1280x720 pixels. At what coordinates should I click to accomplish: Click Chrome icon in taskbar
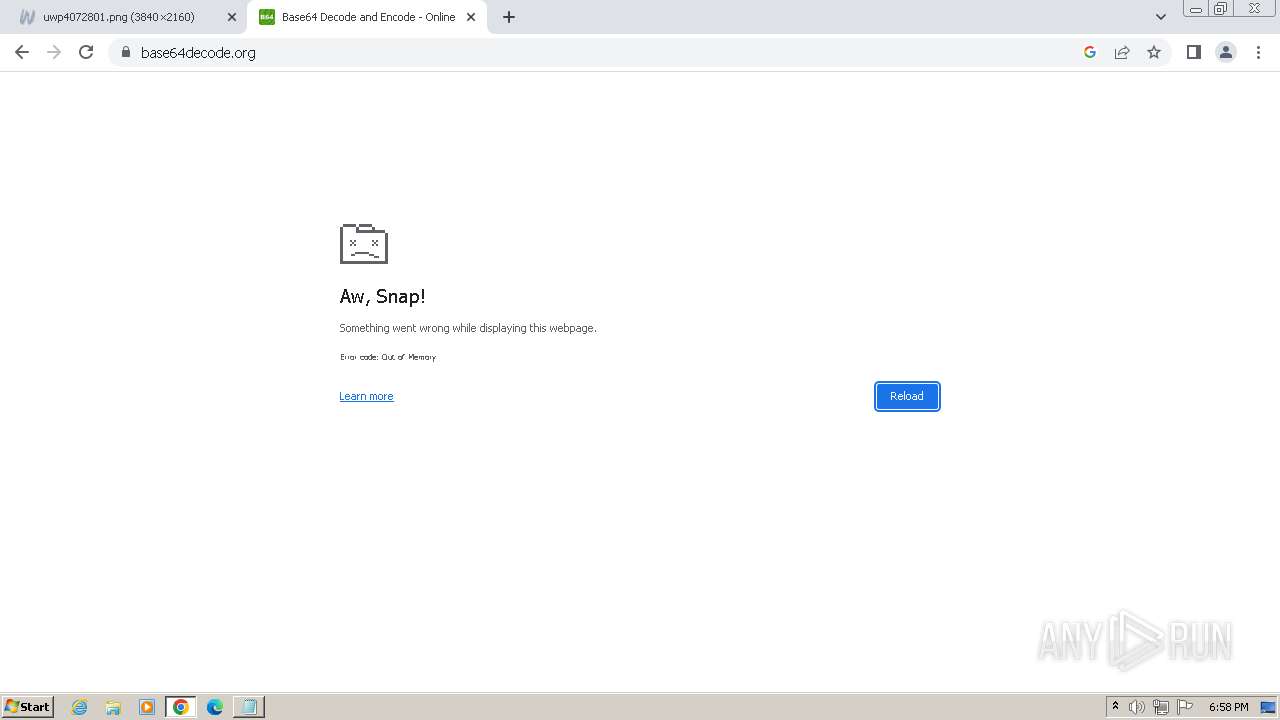[181, 707]
